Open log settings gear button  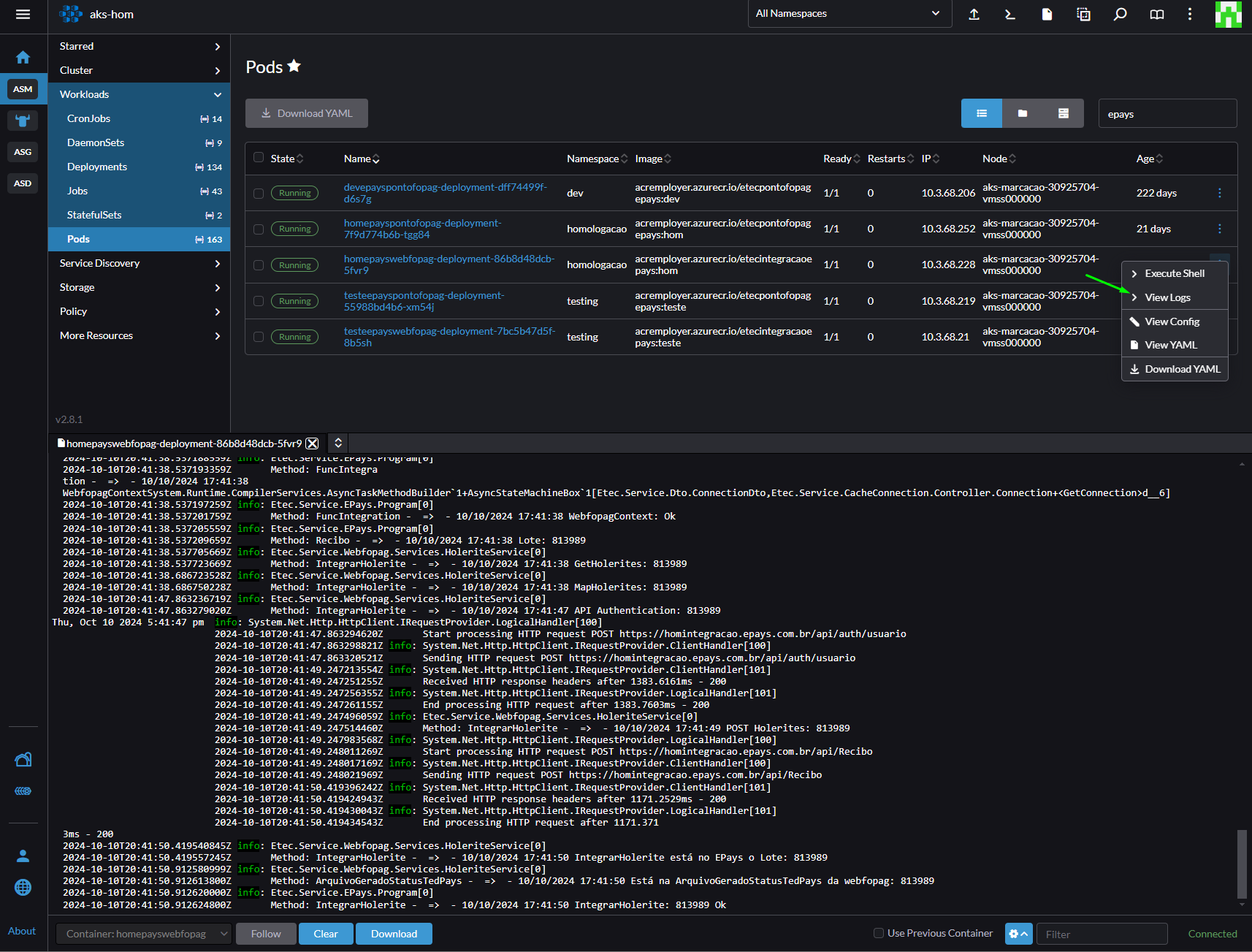pos(1018,934)
